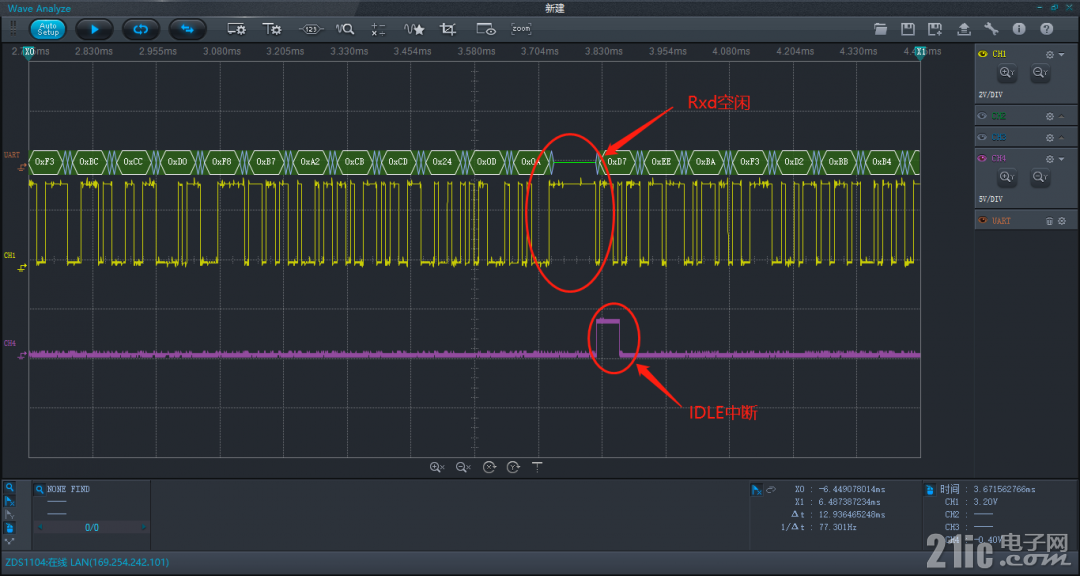Toggle mouse measure icon in sidebar

pyautogui.click(x=10, y=528)
